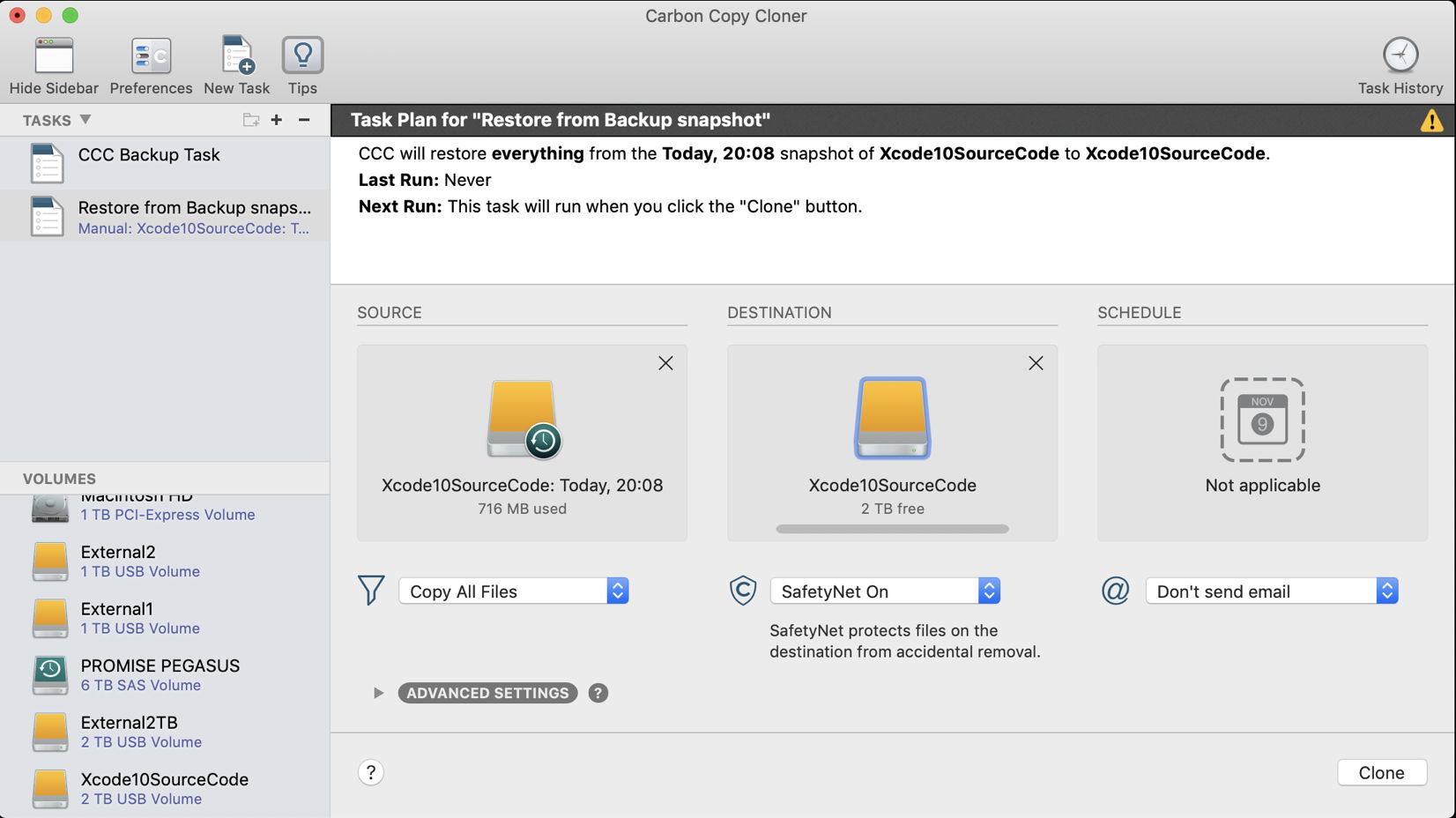This screenshot has height=818, width=1456.
Task: Click the filter funnel icon
Action: coord(371,591)
